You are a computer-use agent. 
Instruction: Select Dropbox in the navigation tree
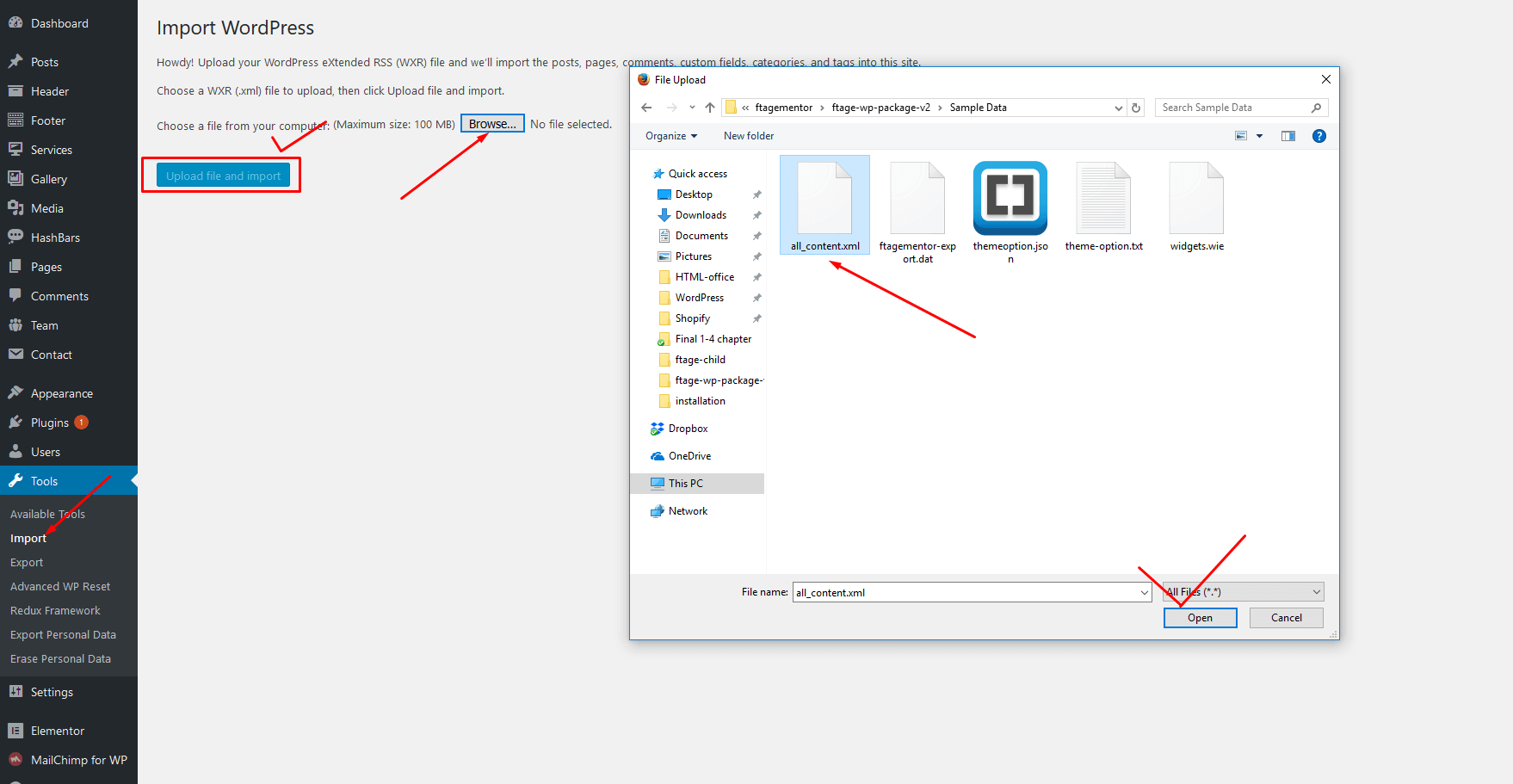coord(688,429)
